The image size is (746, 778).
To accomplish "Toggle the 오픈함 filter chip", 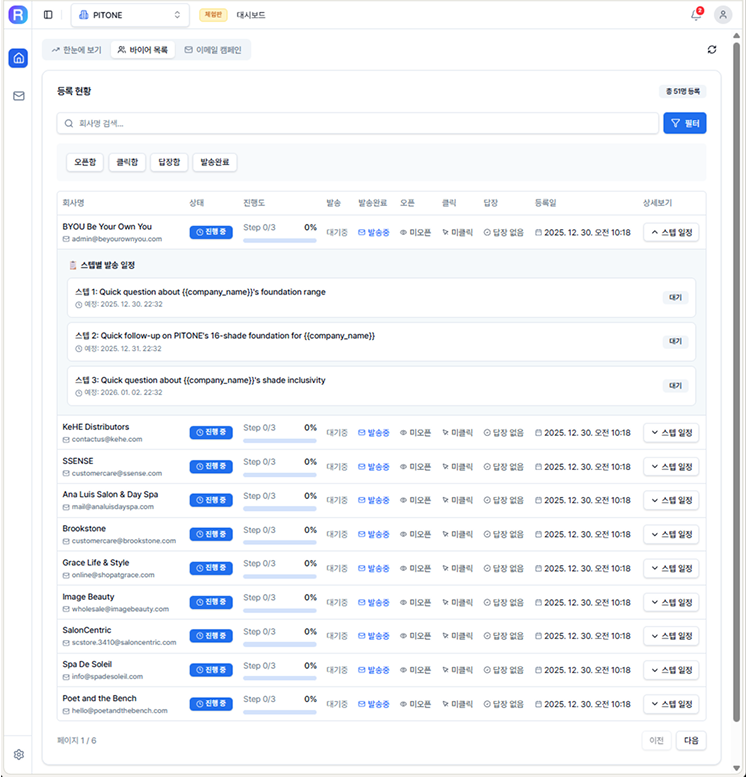I will (85, 162).
